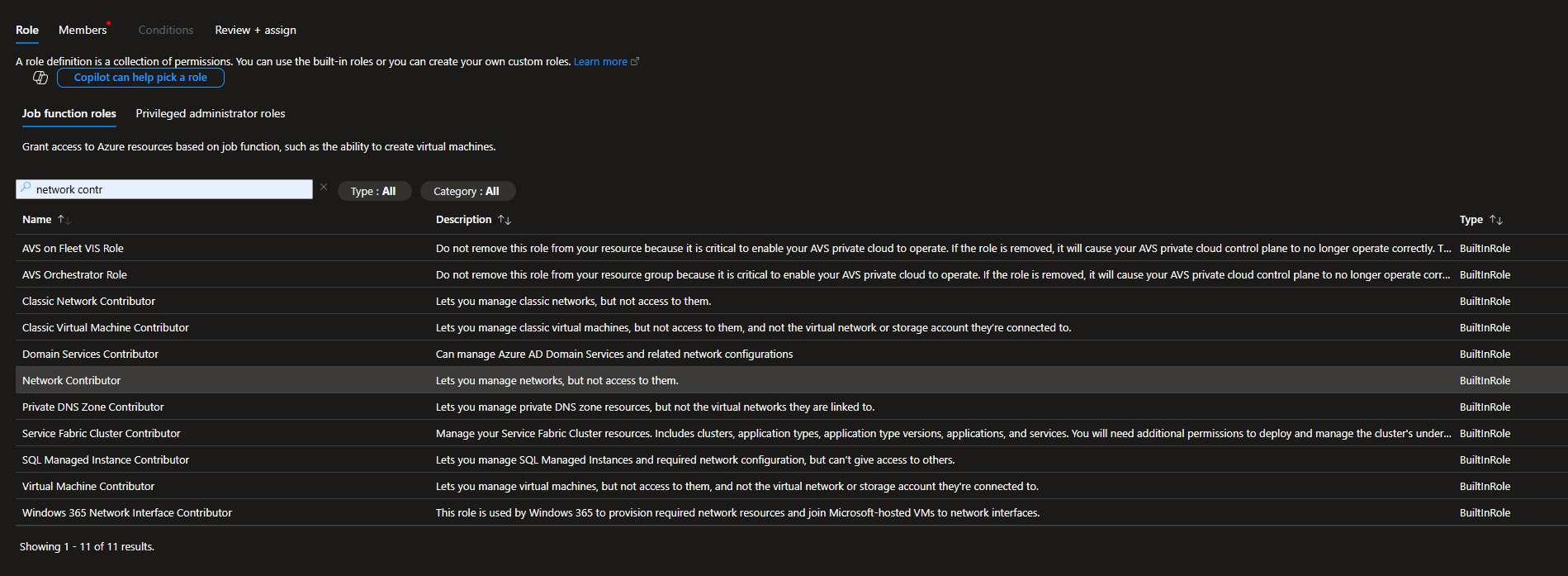Open Privileged administrator roles tab
This screenshot has width=1568, height=576.
click(211, 113)
